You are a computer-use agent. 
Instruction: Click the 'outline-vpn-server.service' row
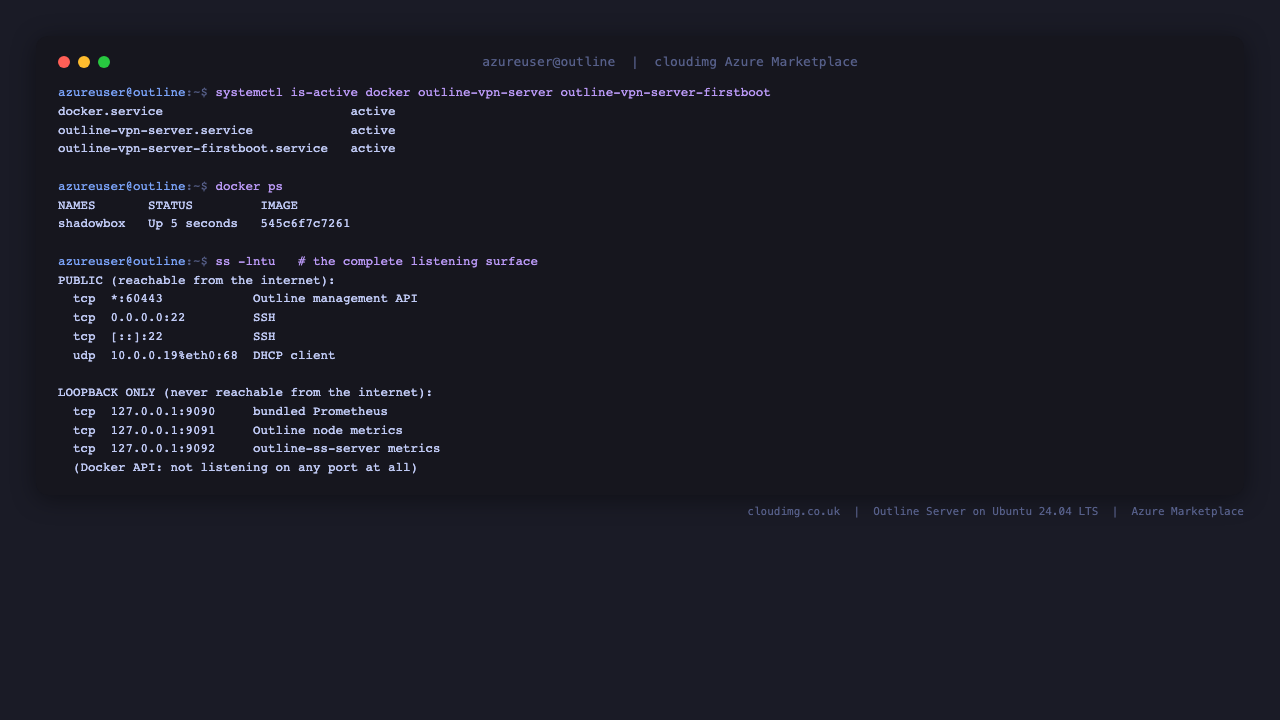coord(227,131)
